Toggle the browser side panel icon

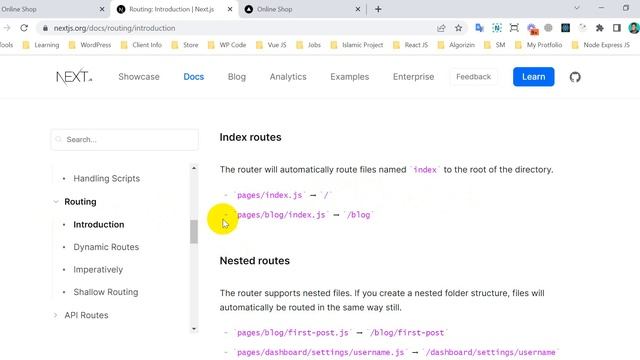click(617, 28)
